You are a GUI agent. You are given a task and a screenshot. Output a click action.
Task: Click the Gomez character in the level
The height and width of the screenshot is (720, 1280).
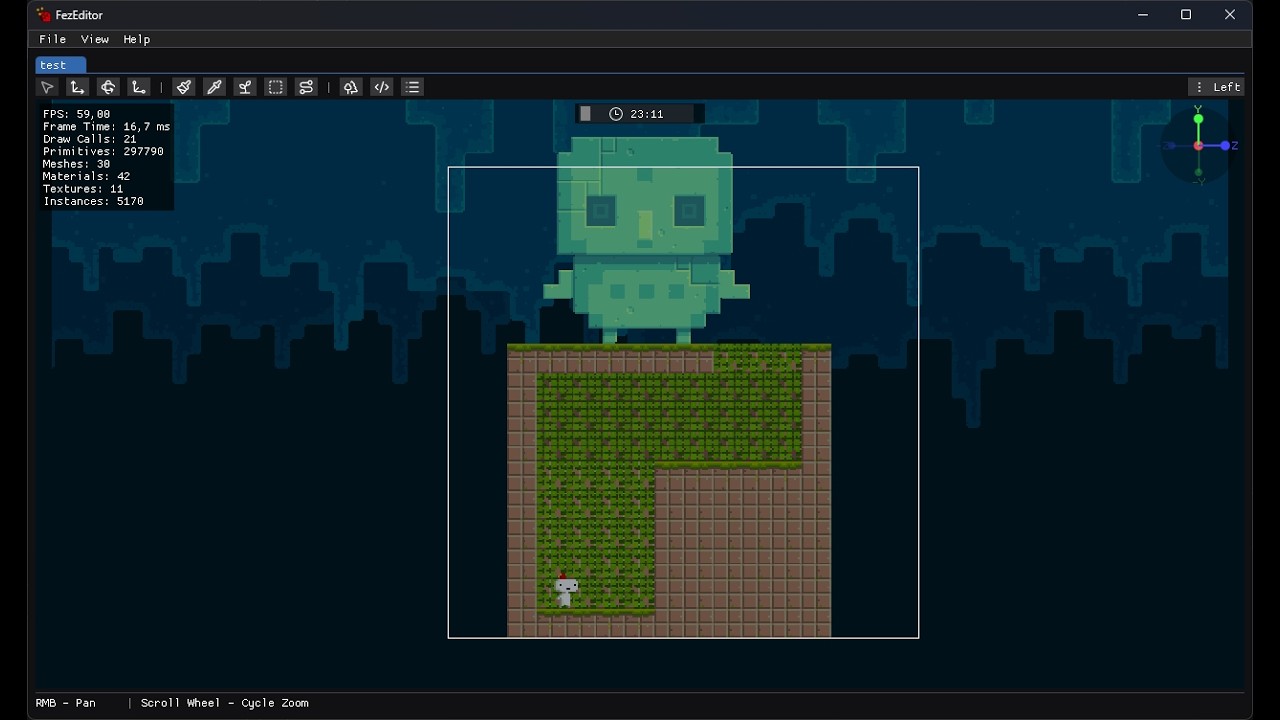coord(567,590)
